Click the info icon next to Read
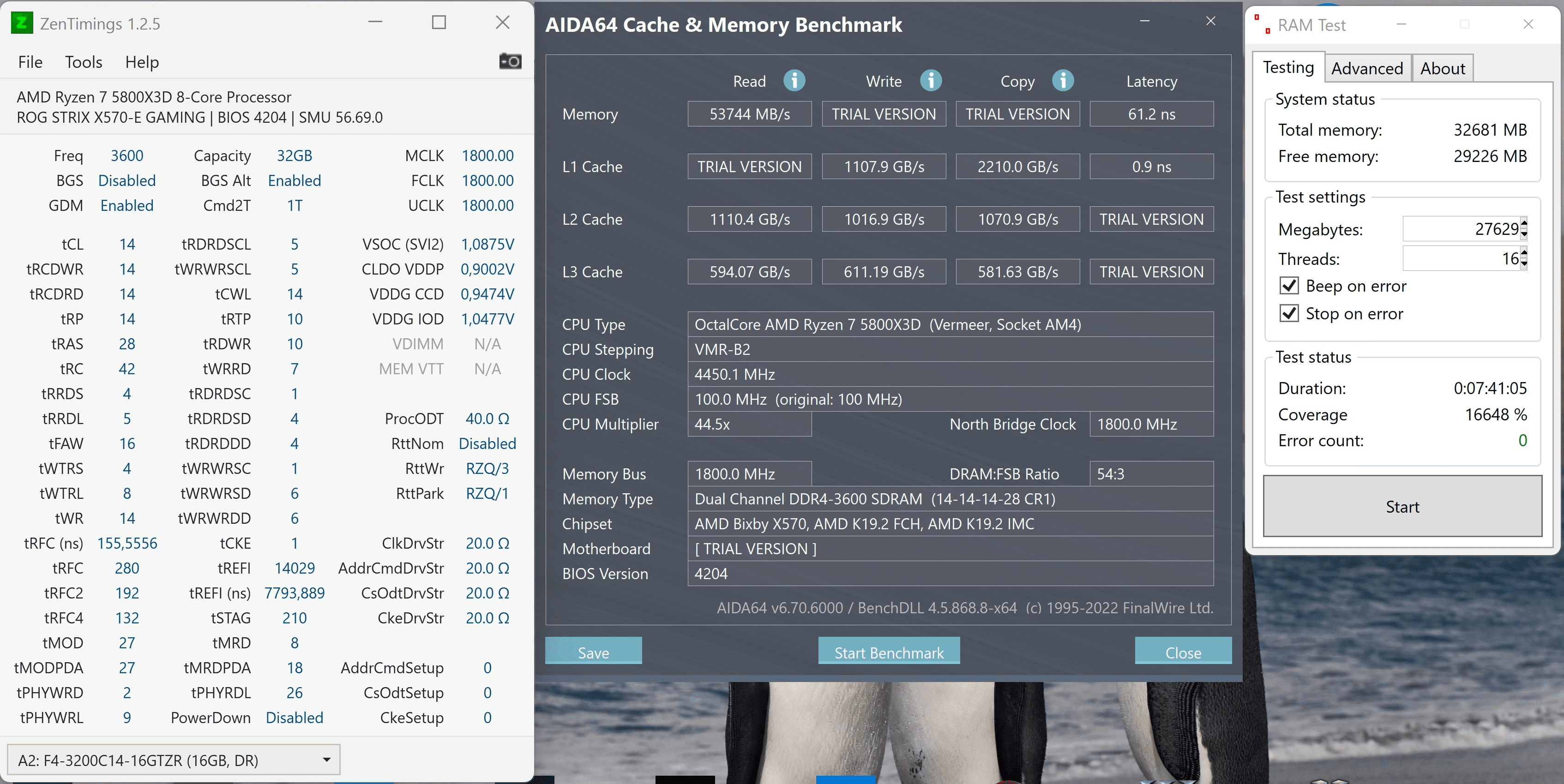The height and width of the screenshot is (784, 1564). pos(794,80)
